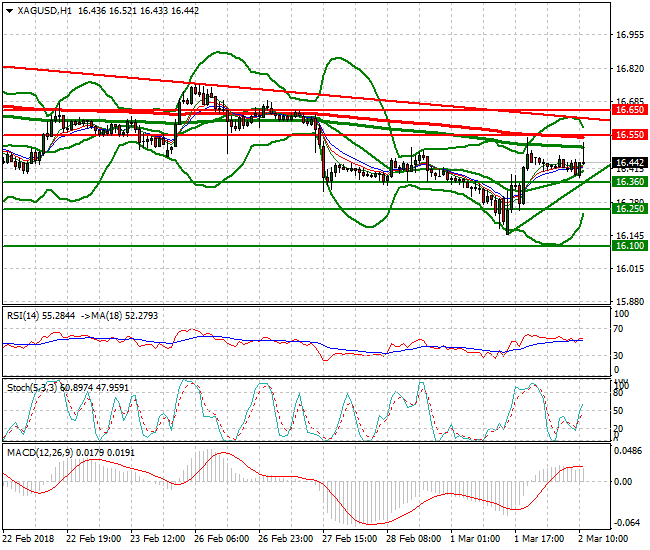The height and width of the screenshot is (550, 650).
Task: Select the green 16.250 support label
Action: click(x=630, y=208)
